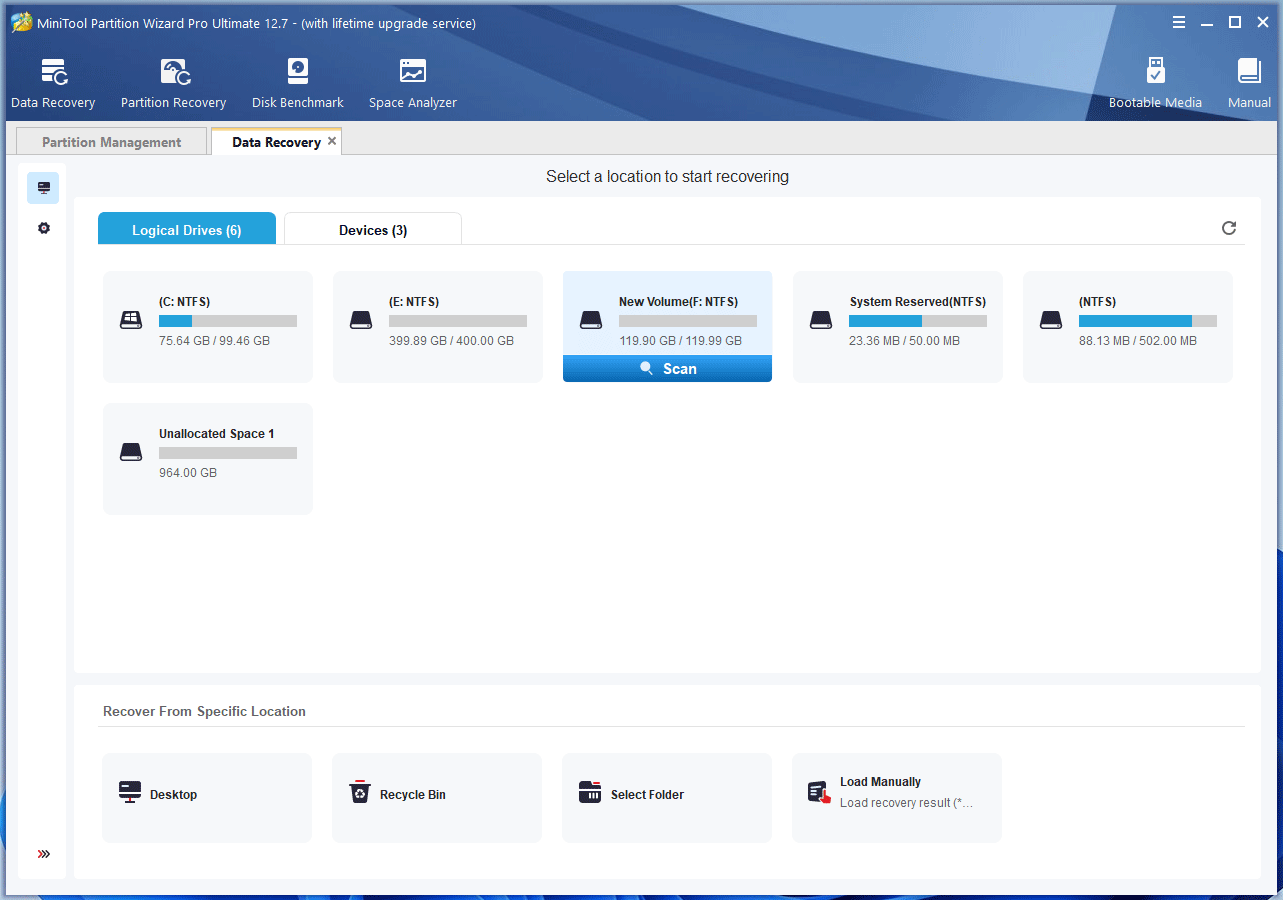Open the hamburger menu in the title bar
1283x900 pixels.
(x=1179, y=22)
